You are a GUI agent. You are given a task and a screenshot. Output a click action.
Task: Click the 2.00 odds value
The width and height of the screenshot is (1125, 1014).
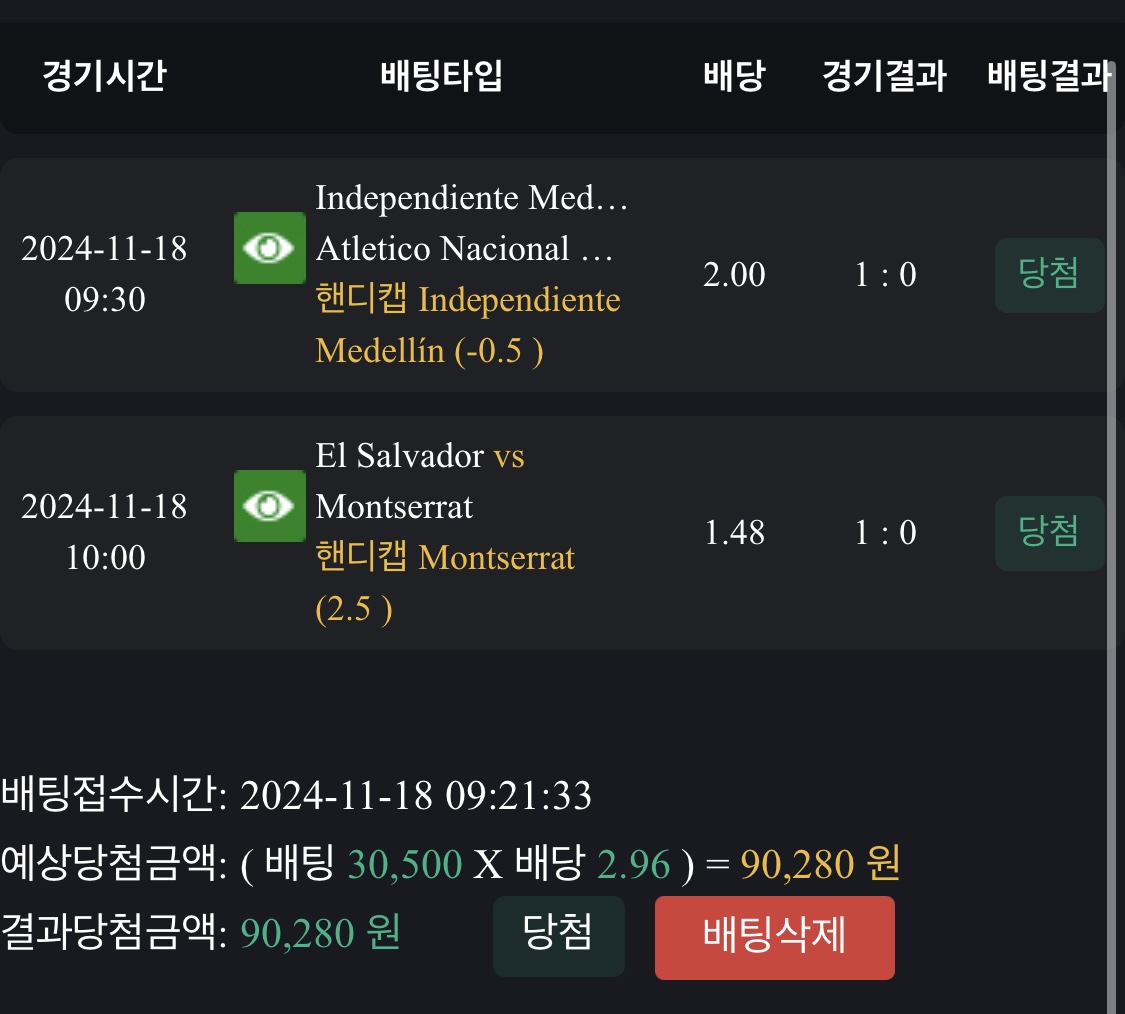click(734, 275)
